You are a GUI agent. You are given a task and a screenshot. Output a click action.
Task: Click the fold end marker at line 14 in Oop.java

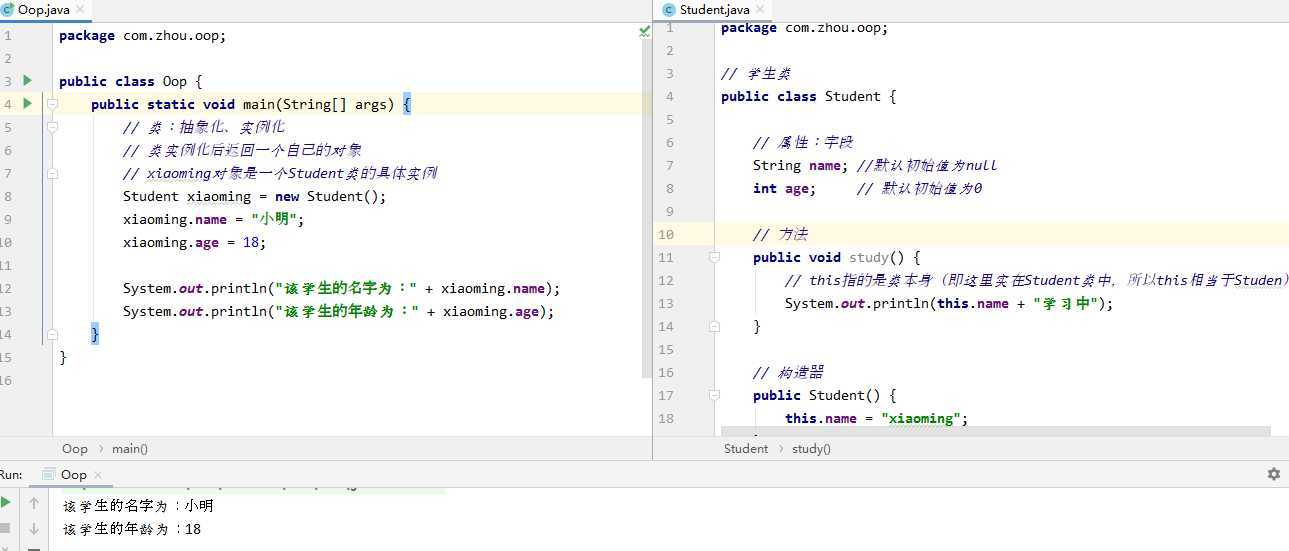(x=52, y=334)
